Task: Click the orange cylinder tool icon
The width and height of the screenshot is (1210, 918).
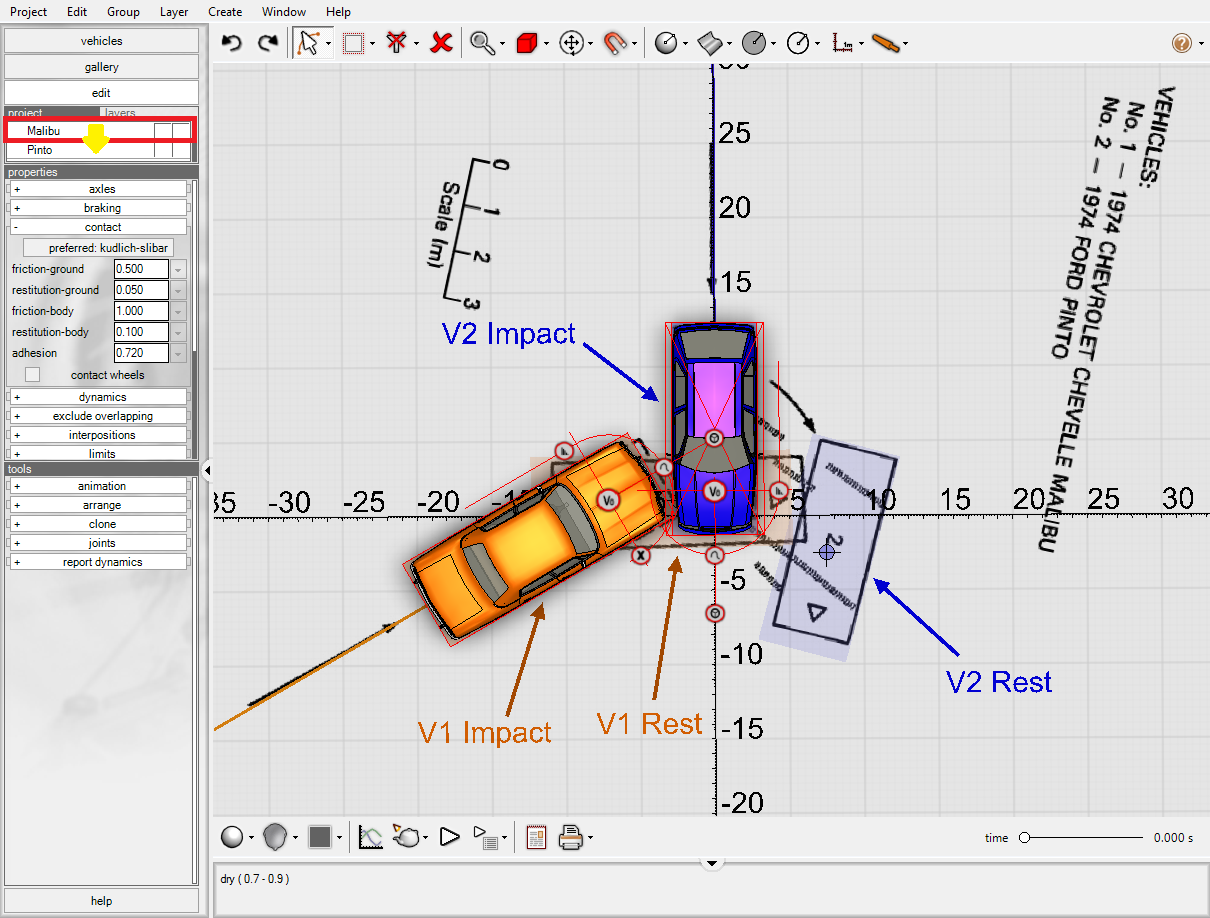Action: pos(886,43)
